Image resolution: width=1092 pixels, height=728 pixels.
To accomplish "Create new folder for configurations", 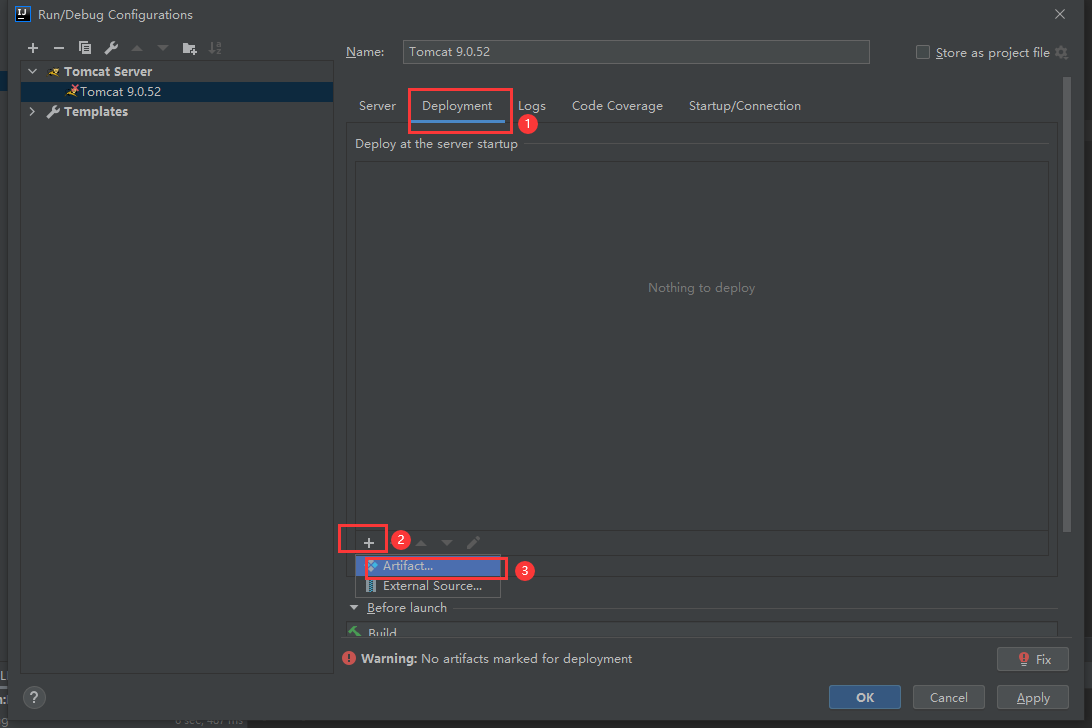I will tap(189, 48).
